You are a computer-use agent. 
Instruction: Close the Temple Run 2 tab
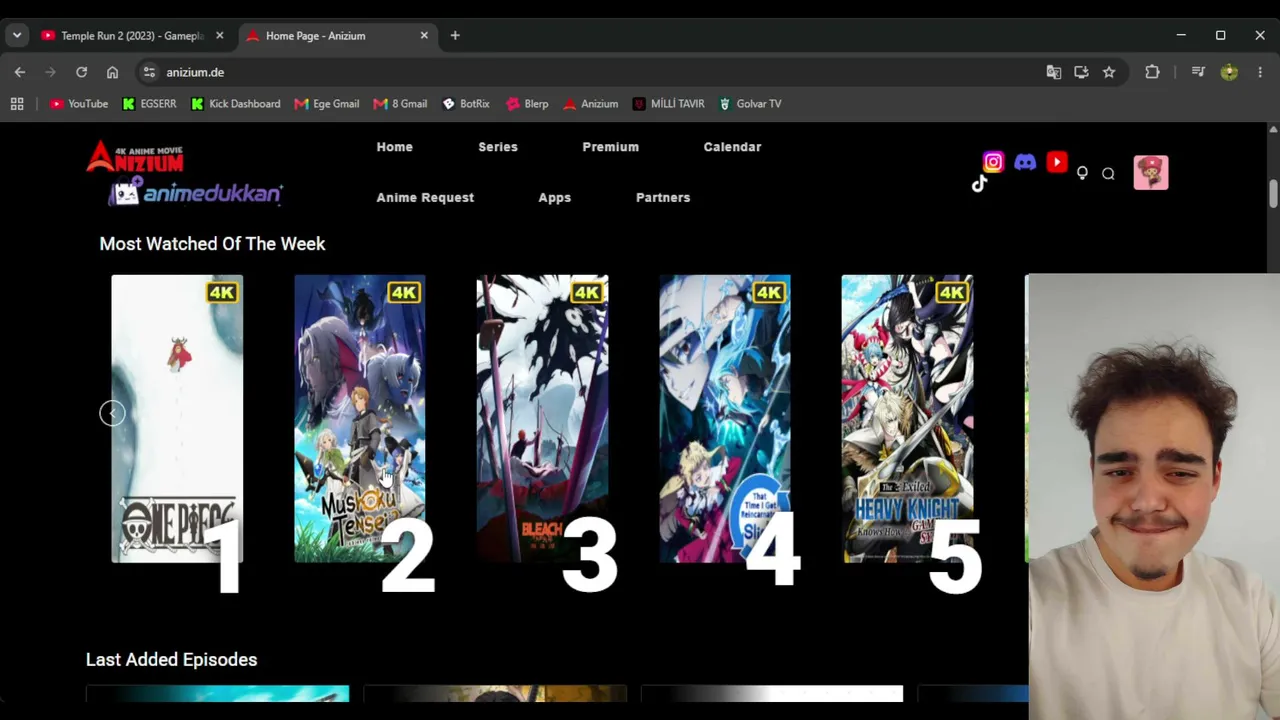pyautogui.click(x=220, y=36)
